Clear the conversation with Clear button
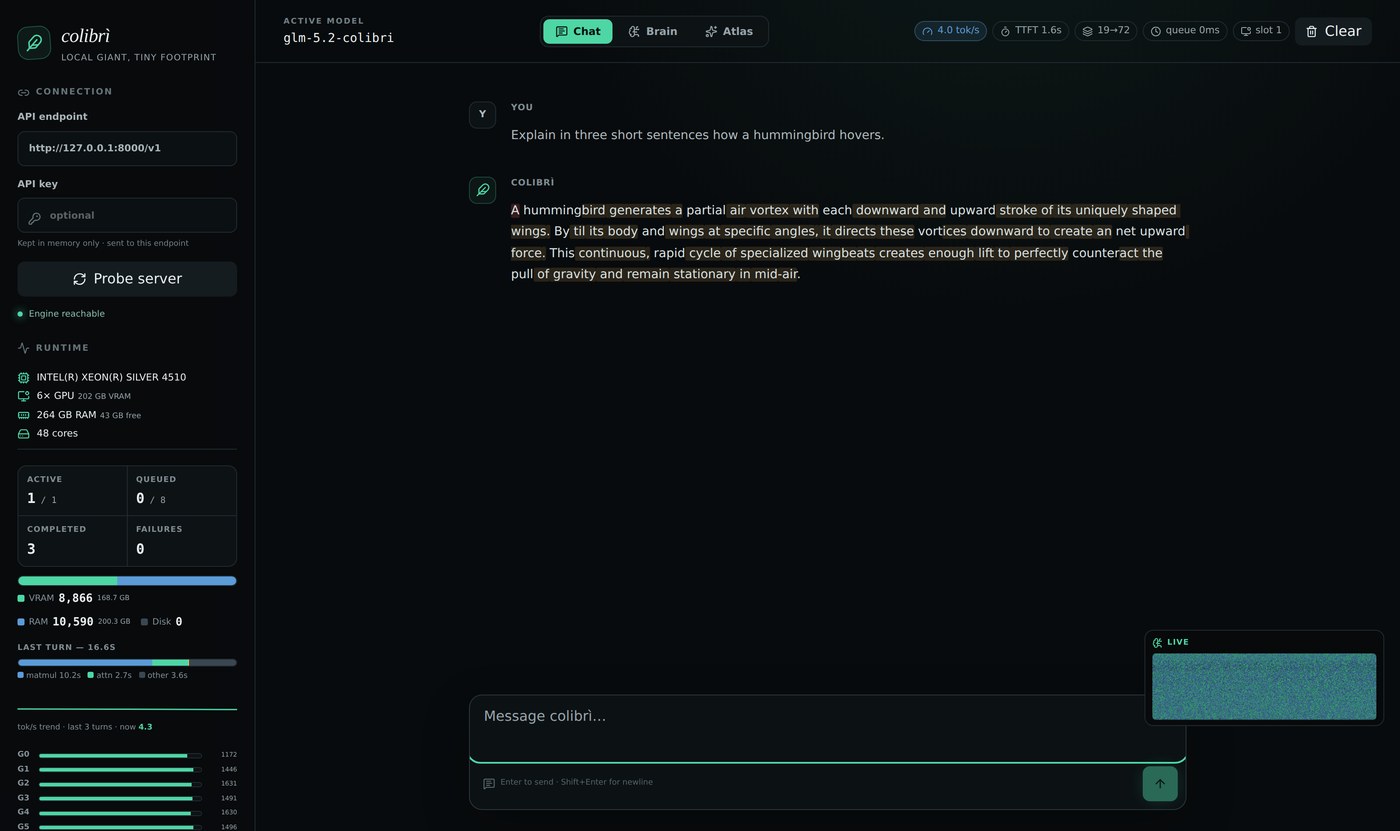1400x831 pixels. click(1333, 31)
